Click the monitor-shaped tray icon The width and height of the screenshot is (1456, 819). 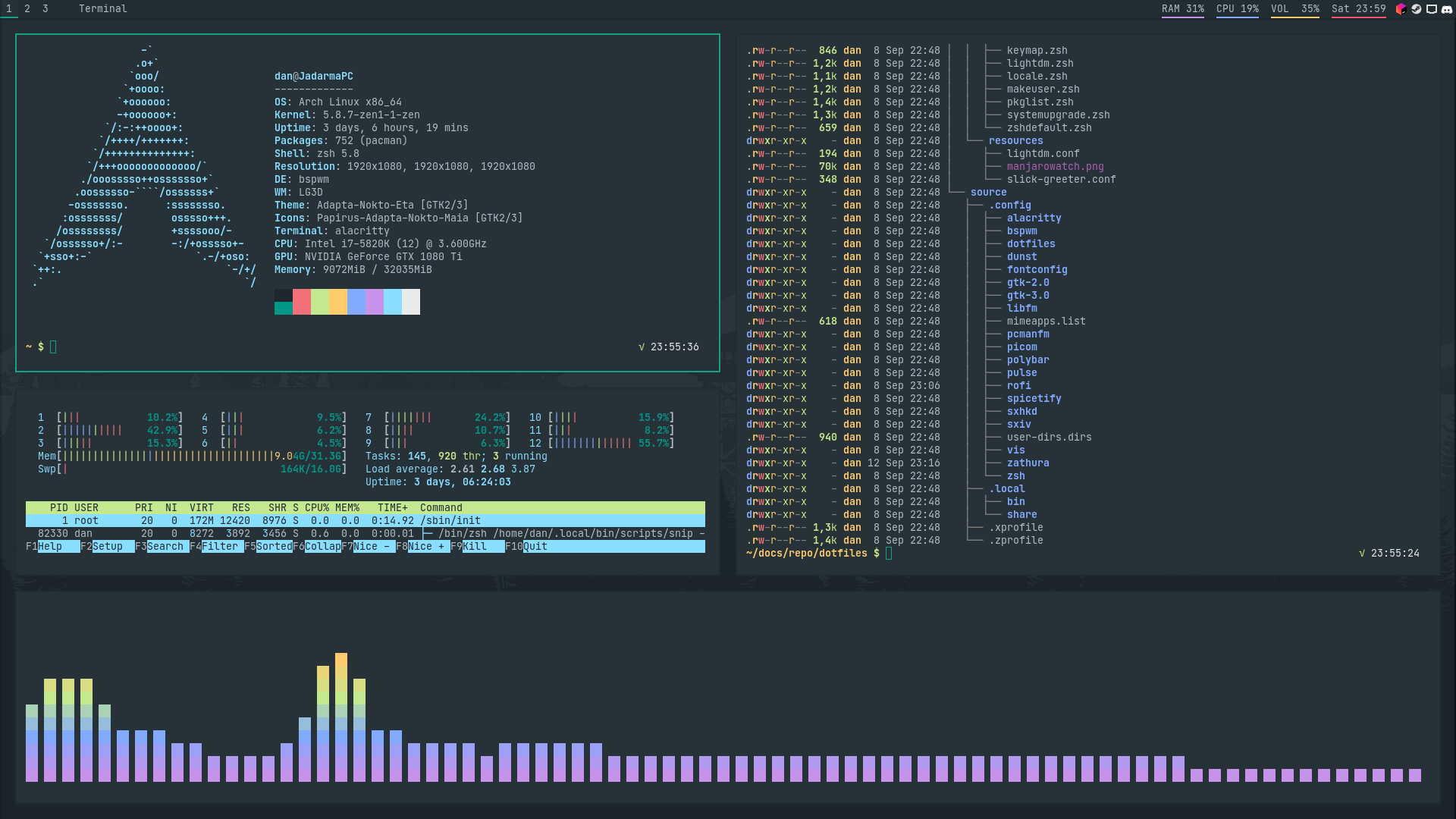tap(1431, 9)
